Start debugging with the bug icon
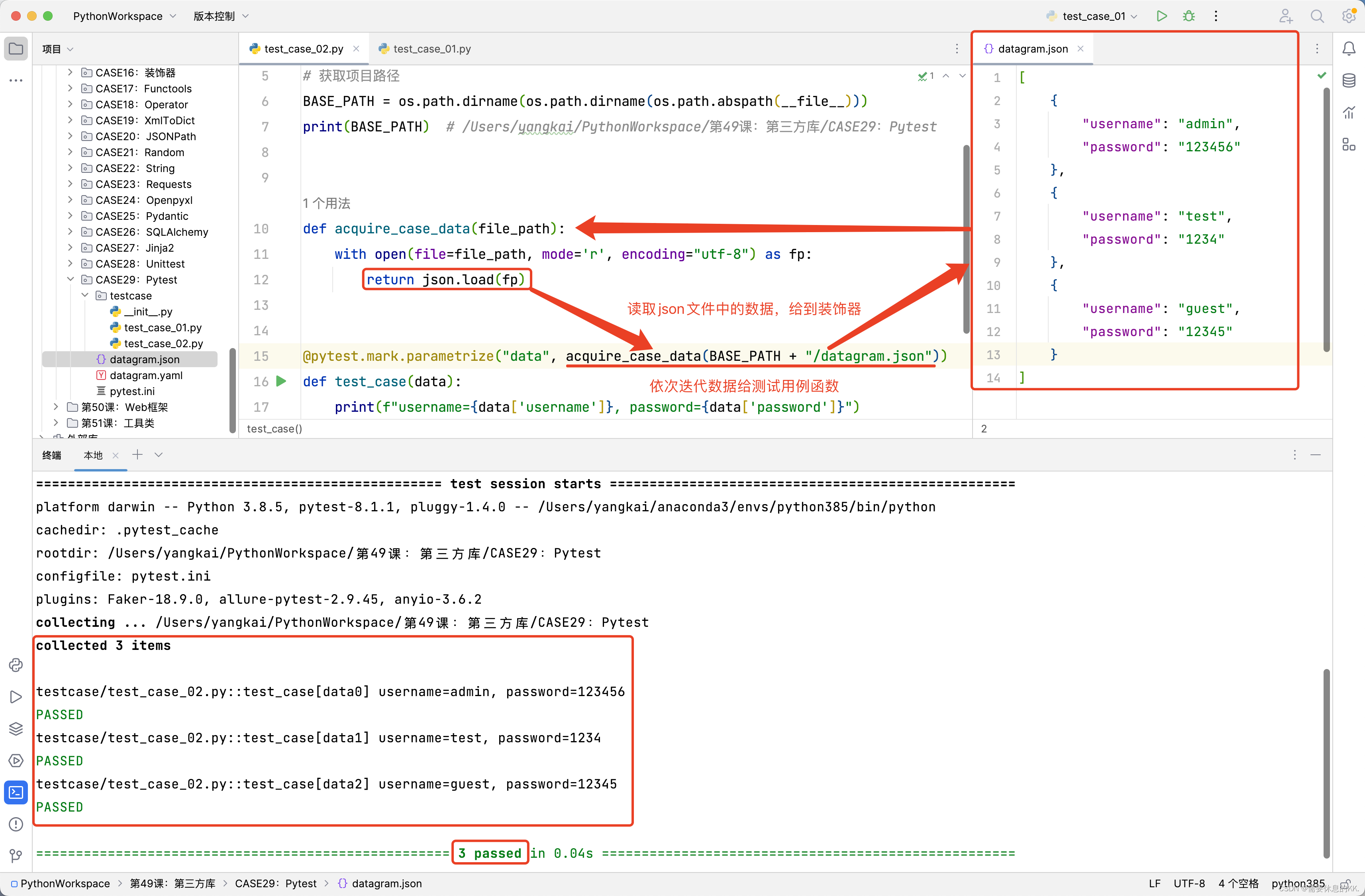1365x896 pixels. tap(1189, 16)
